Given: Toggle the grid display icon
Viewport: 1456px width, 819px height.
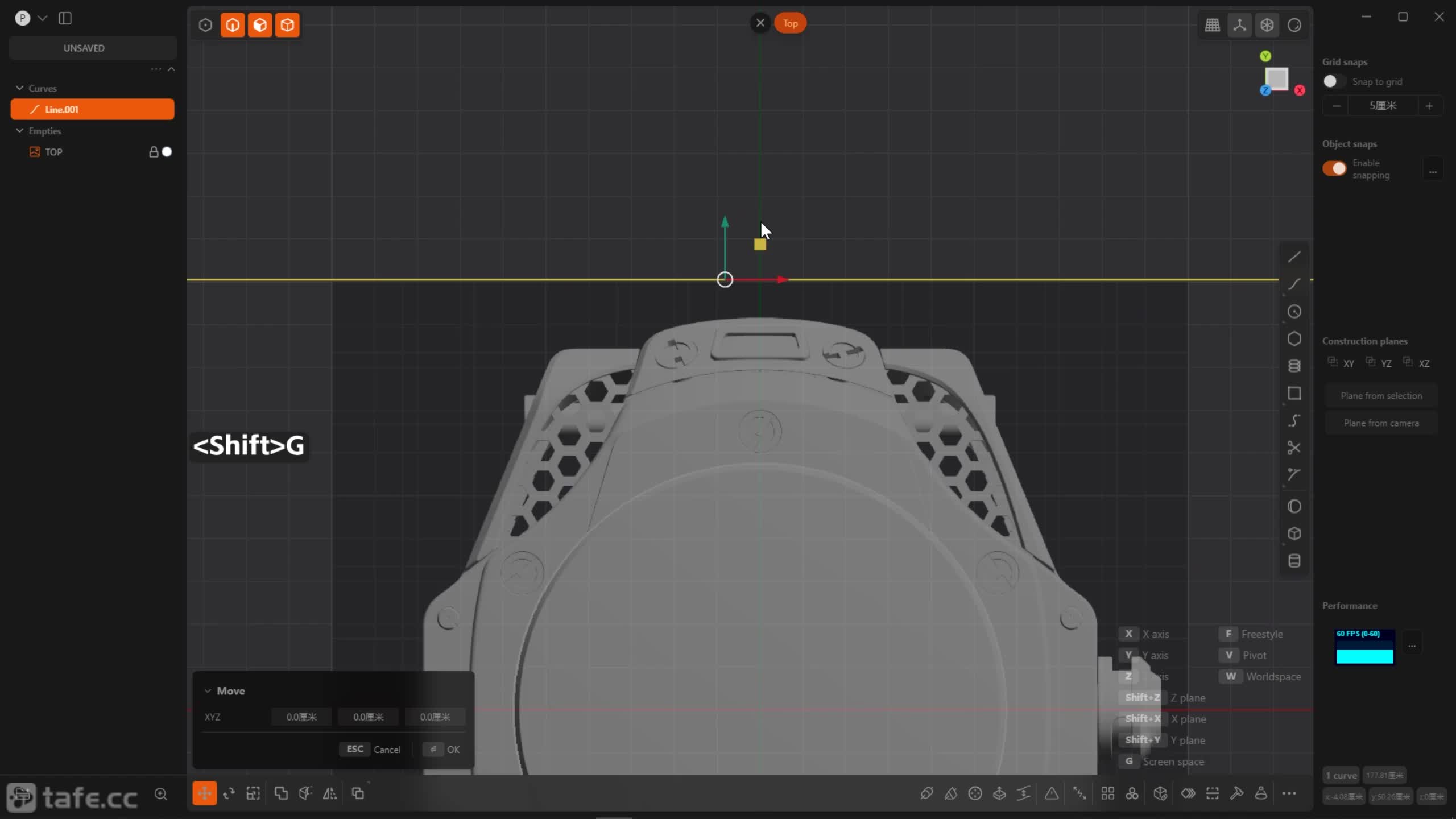Looking at the screenshot, I should click(1212, 25).
